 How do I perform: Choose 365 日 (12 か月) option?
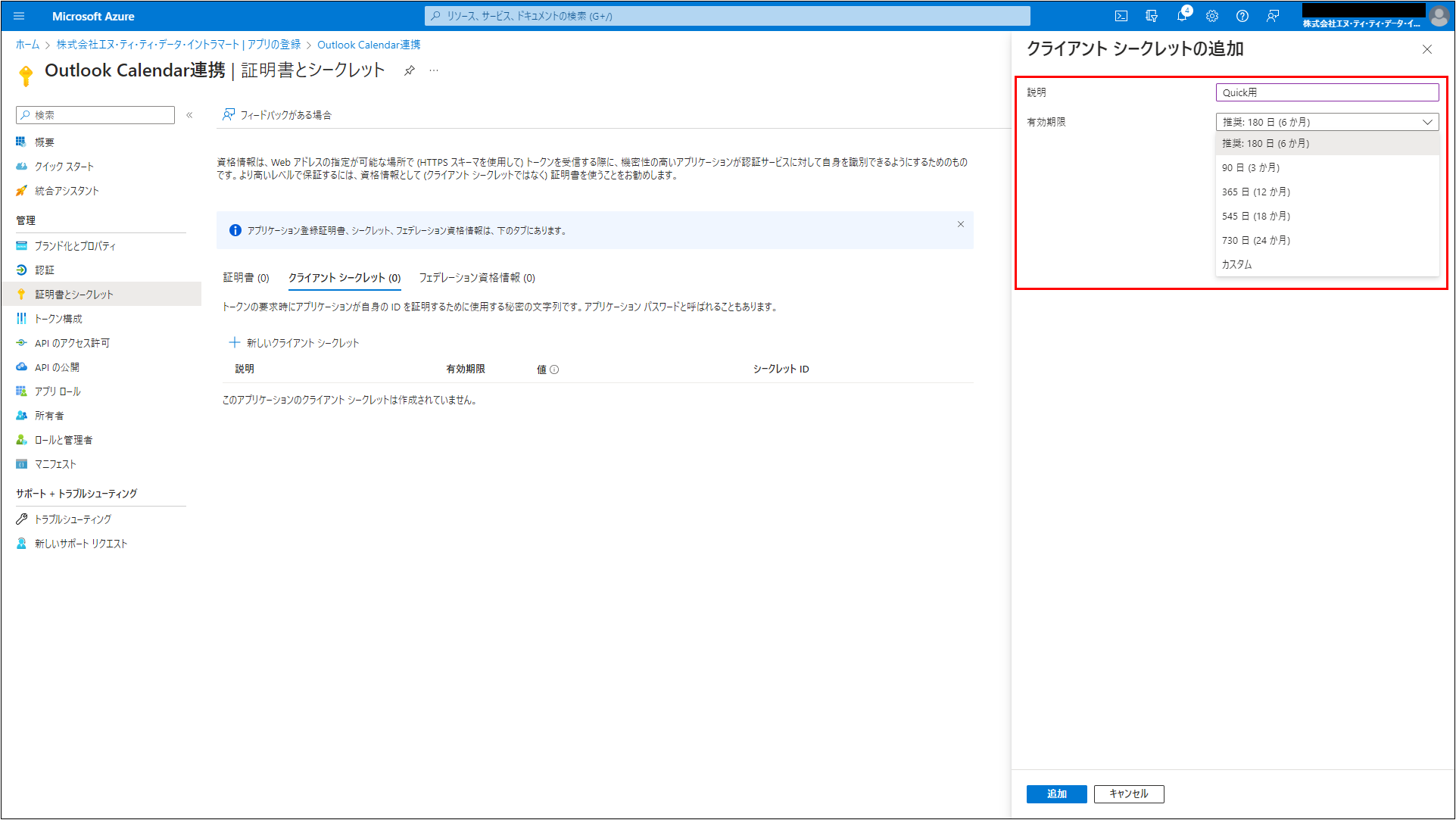1327,192
